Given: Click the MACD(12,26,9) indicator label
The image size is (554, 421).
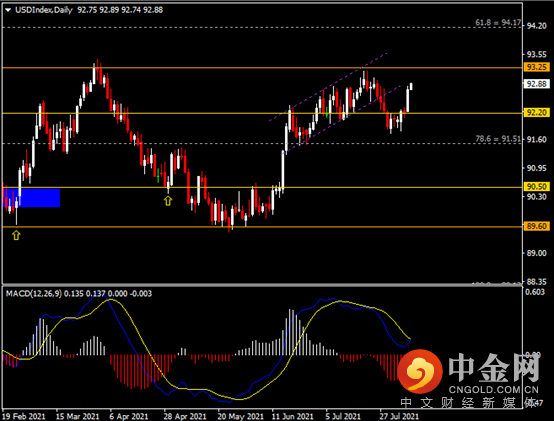Looking at the screenshot, I should [34, 293].
